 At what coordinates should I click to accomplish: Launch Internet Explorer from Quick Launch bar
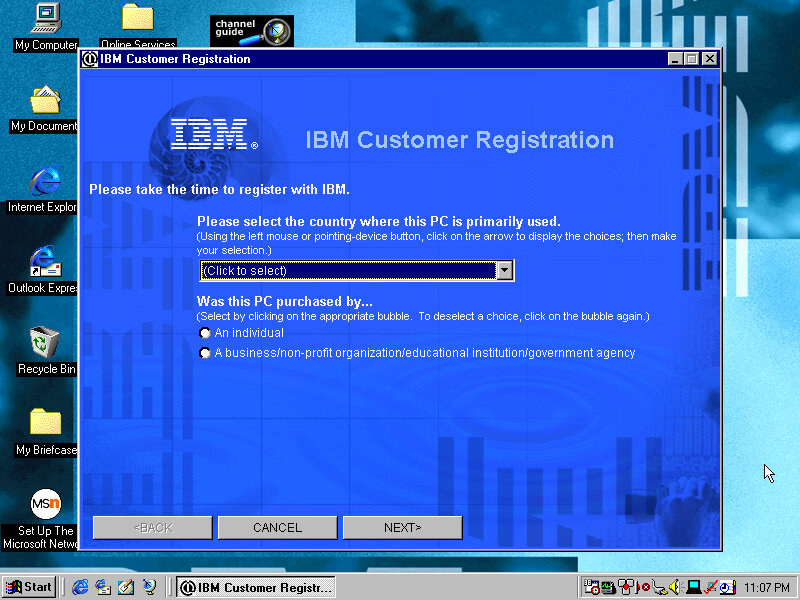pyautogui.click(x=81, y=587)
